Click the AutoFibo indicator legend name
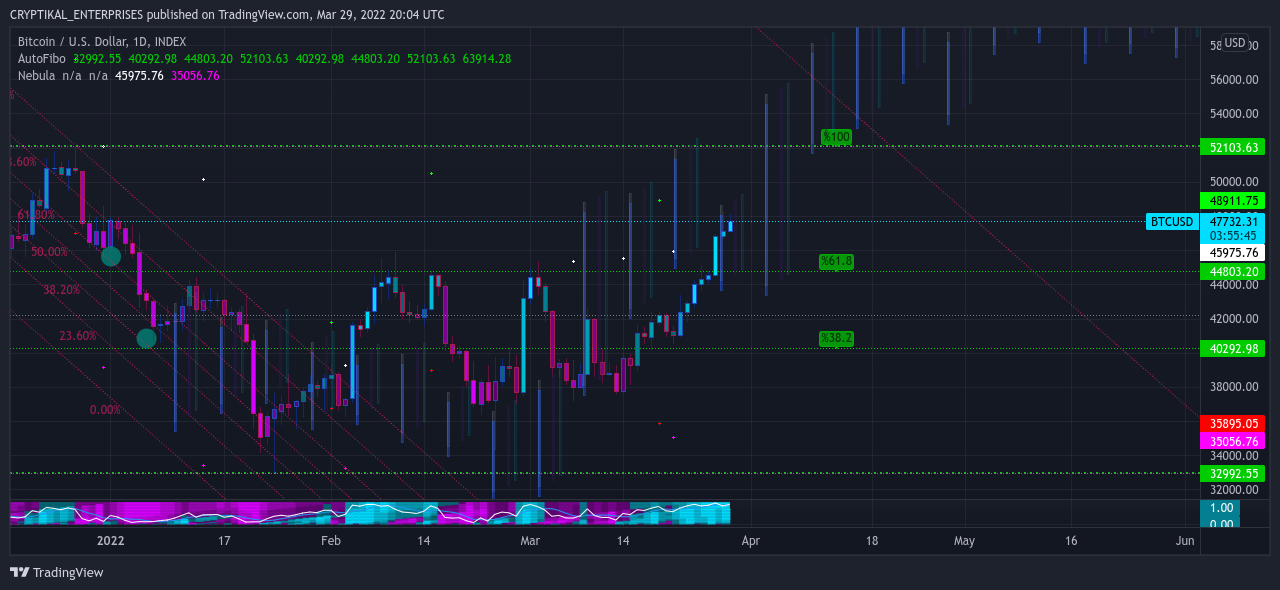This screenshot has height=590, width=1280. coord(42,59)
